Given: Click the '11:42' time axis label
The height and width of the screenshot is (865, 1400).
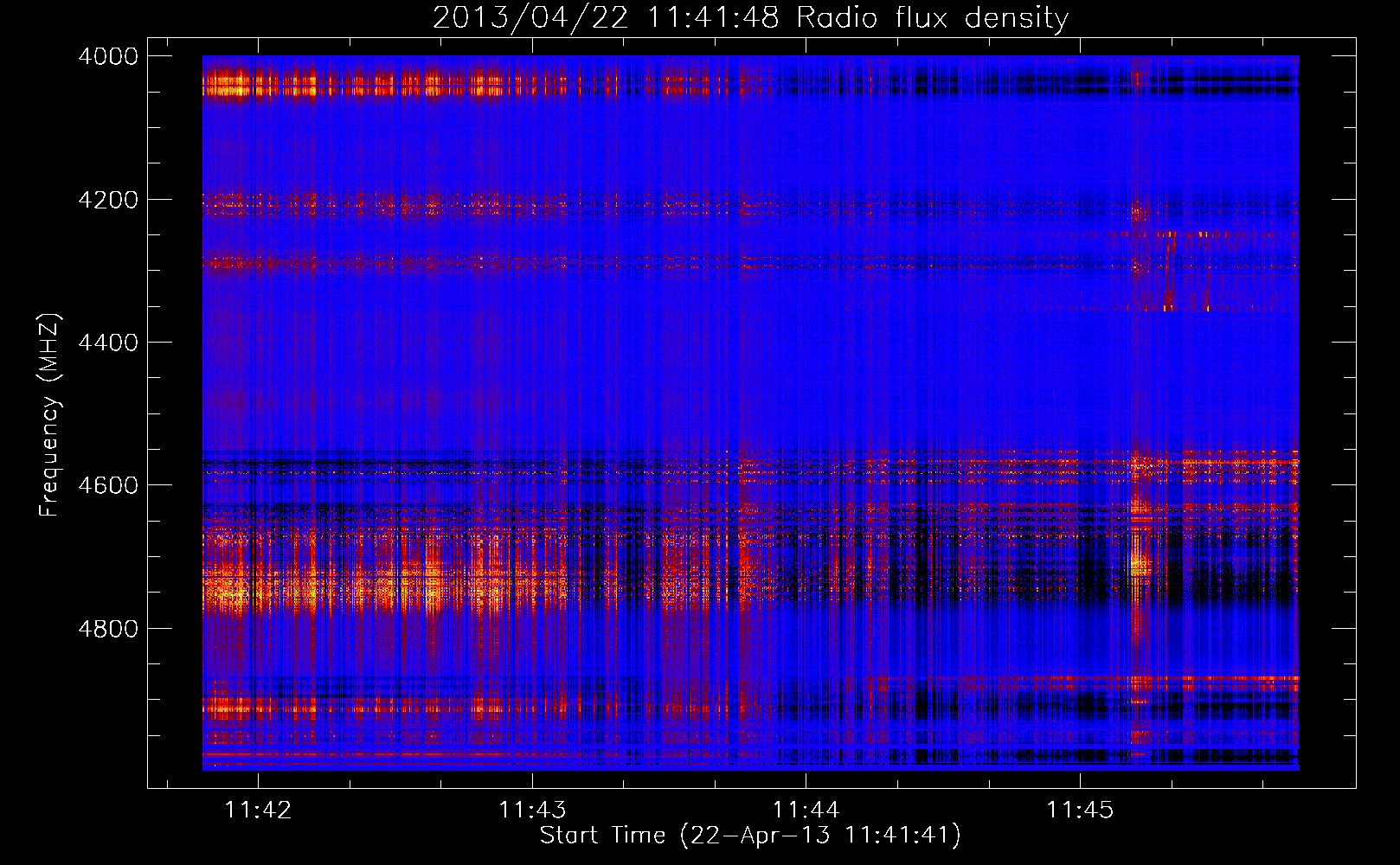Looking at the screenshot, I should tap(258, 810).
